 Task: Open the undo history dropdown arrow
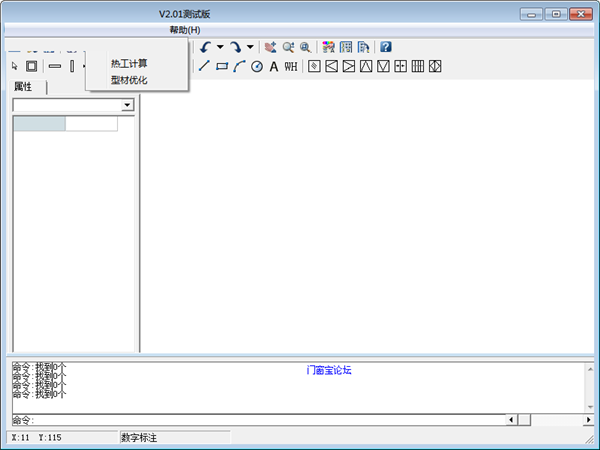[x=220, y=47]
